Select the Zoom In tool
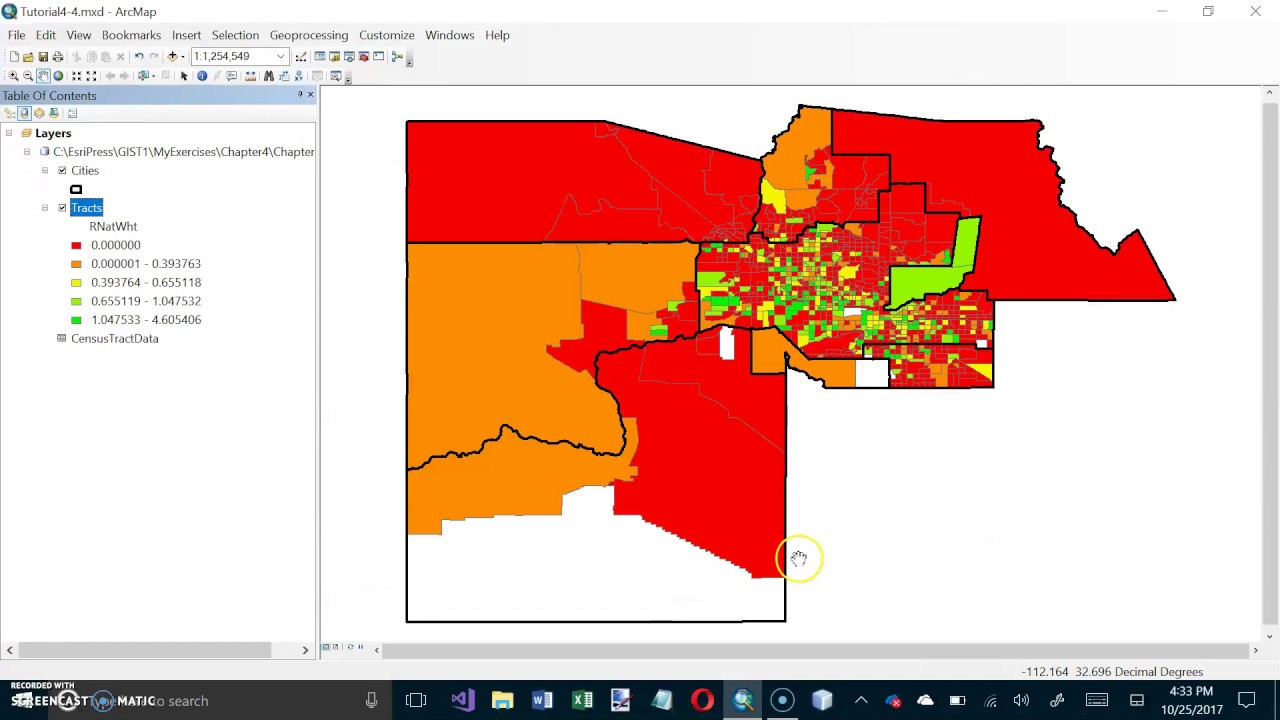This screenshot has width=1280, height=720. 13,76
